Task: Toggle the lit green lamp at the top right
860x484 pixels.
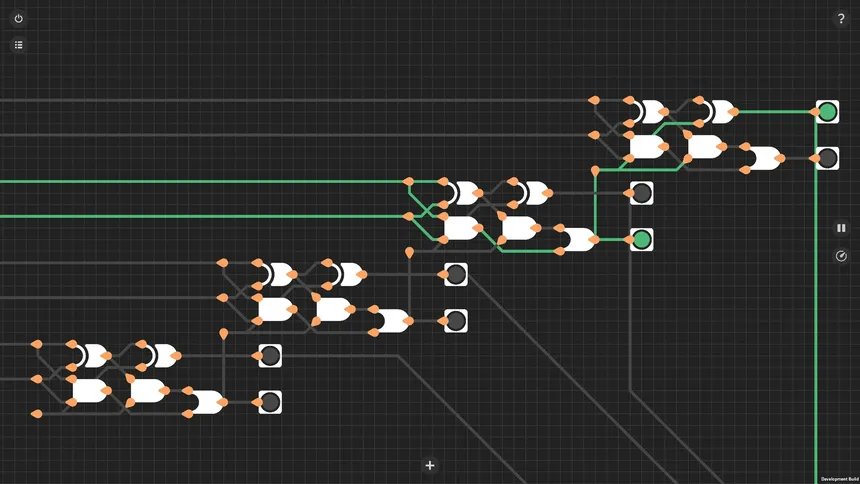Action: (827, 112)
